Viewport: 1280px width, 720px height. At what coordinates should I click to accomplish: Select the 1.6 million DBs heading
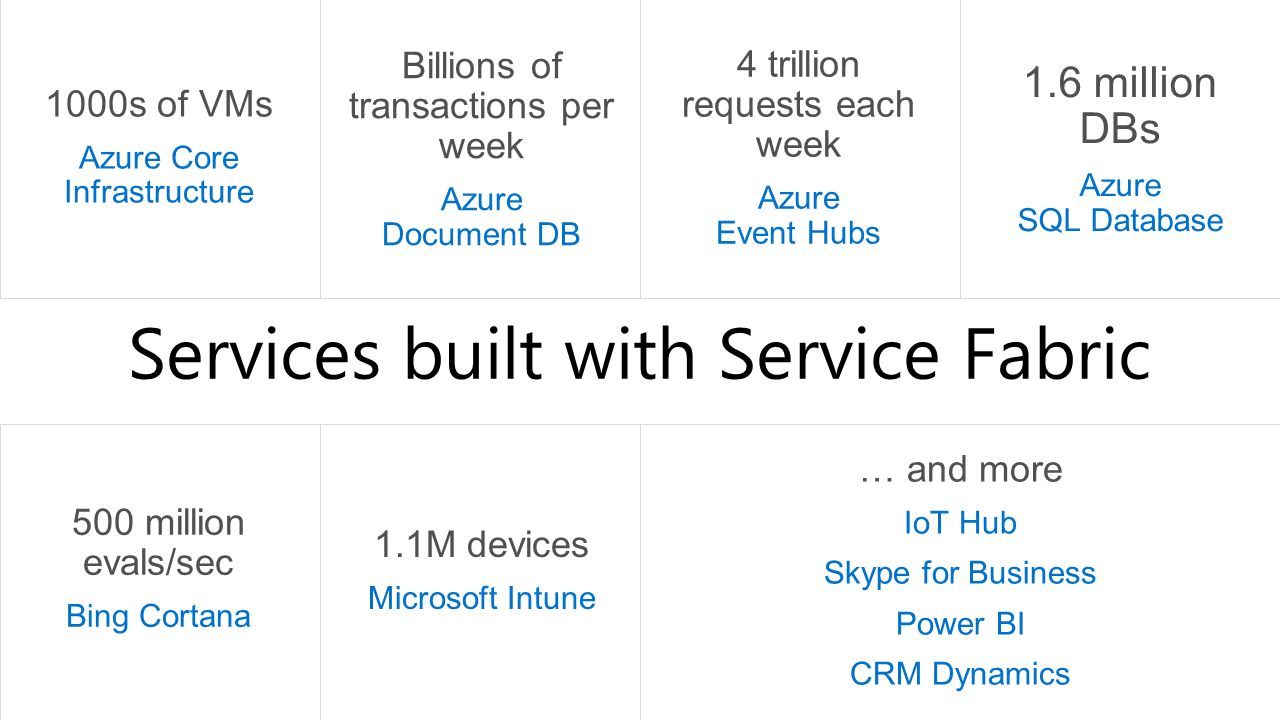pyautogui.click(x=1120, y=106)
